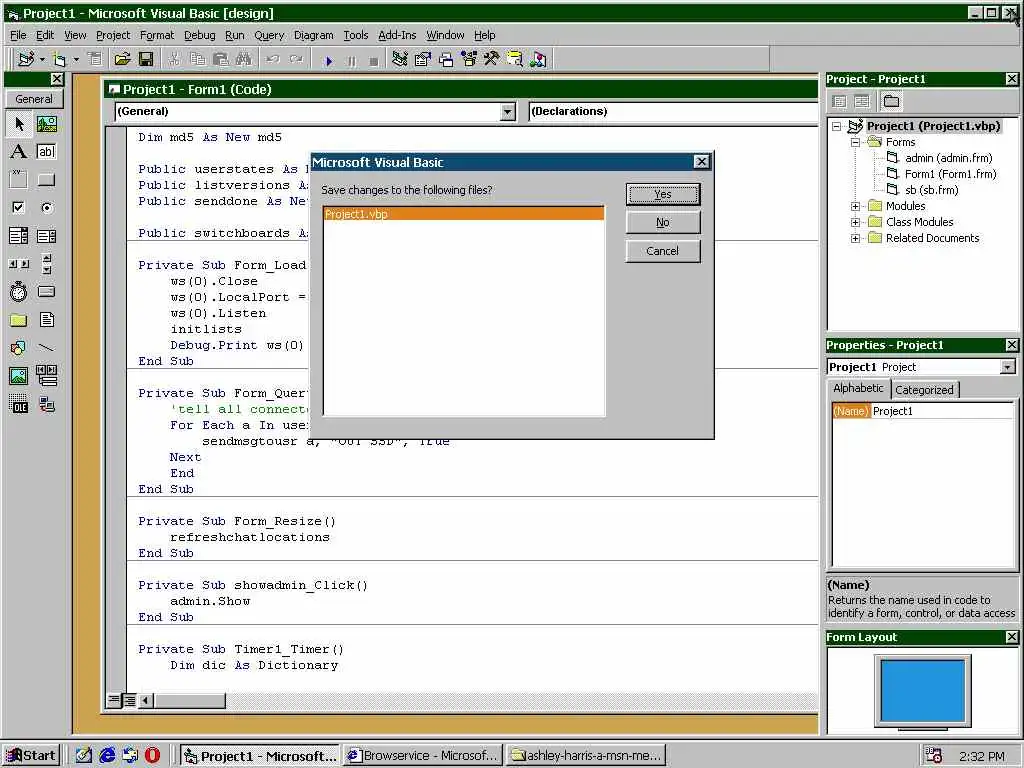
Task: Select the OptionButton control tool in toolbox
Action: [x=46, y=208]
